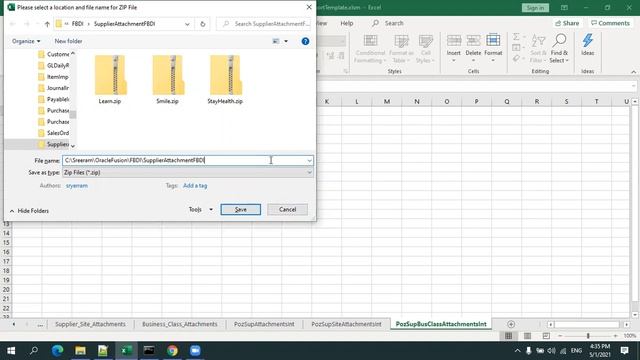Viewport: 640px width, 360px height.
Task: Open File Explorer from the taskbar
Action: point(80,351)
